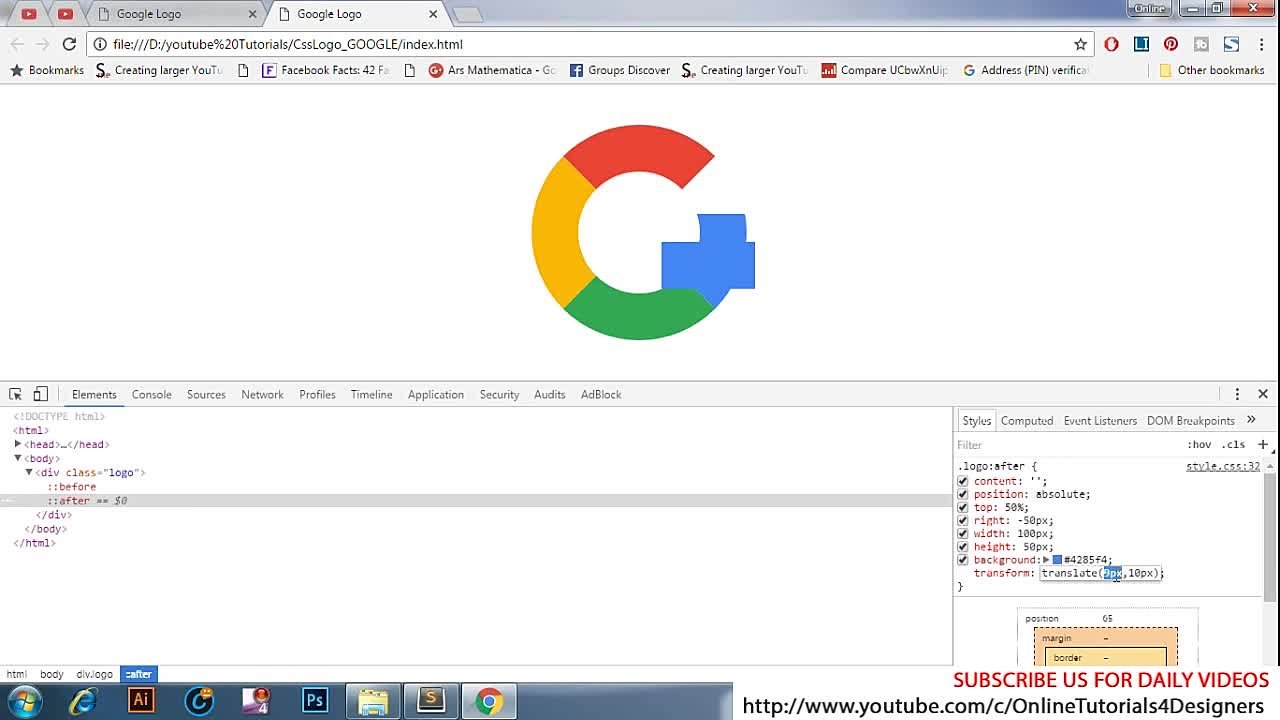Screen dimensions: 1280x720
Task: Toggle DevTools device toolbar icon
Action: click(41, 394)
